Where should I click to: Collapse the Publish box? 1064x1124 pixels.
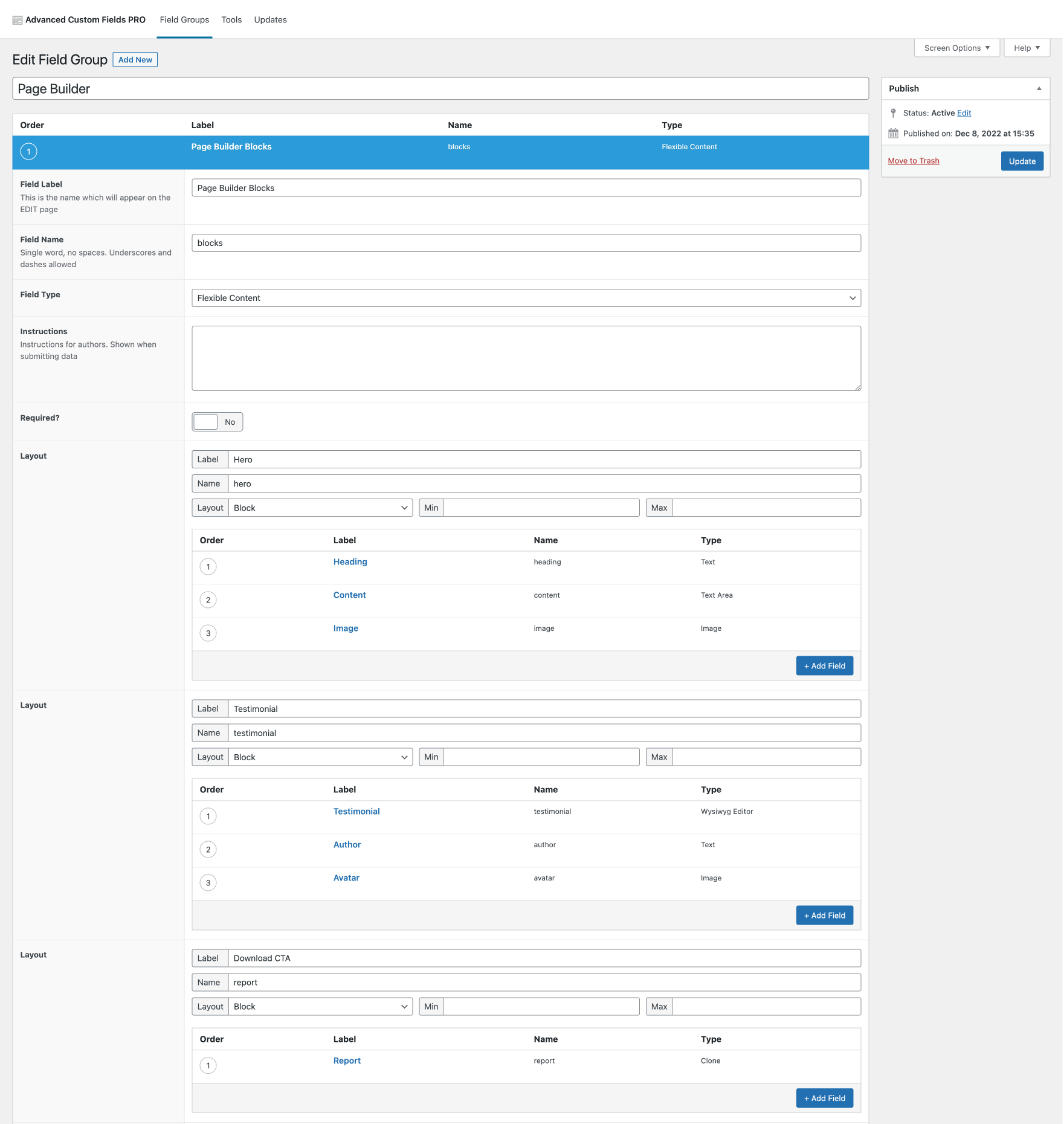1039,89
